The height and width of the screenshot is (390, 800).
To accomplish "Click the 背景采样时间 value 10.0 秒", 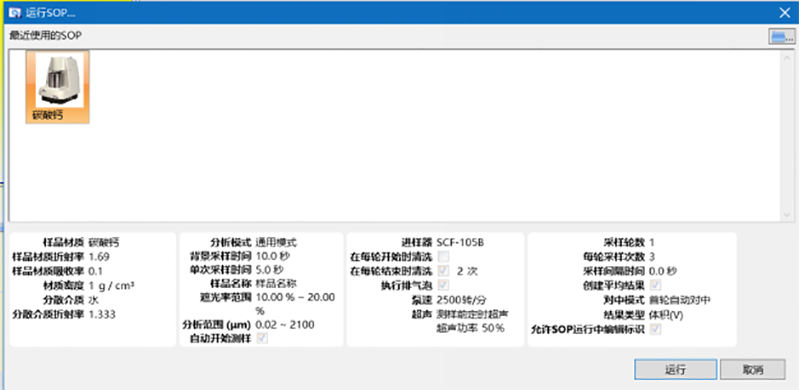I will [x=273, y=256].
